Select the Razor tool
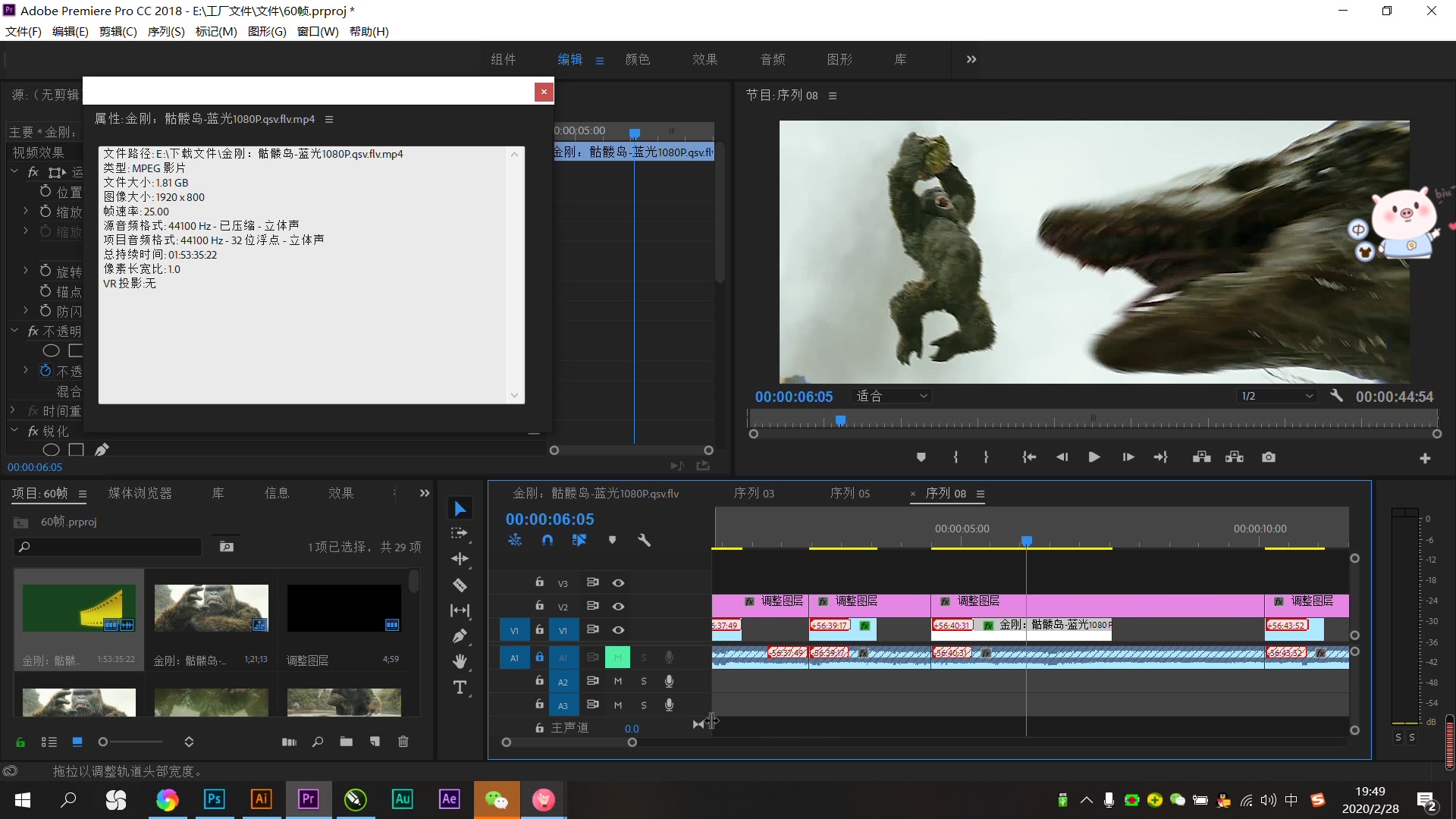The image size is (1456, 819). coord(460,585)
